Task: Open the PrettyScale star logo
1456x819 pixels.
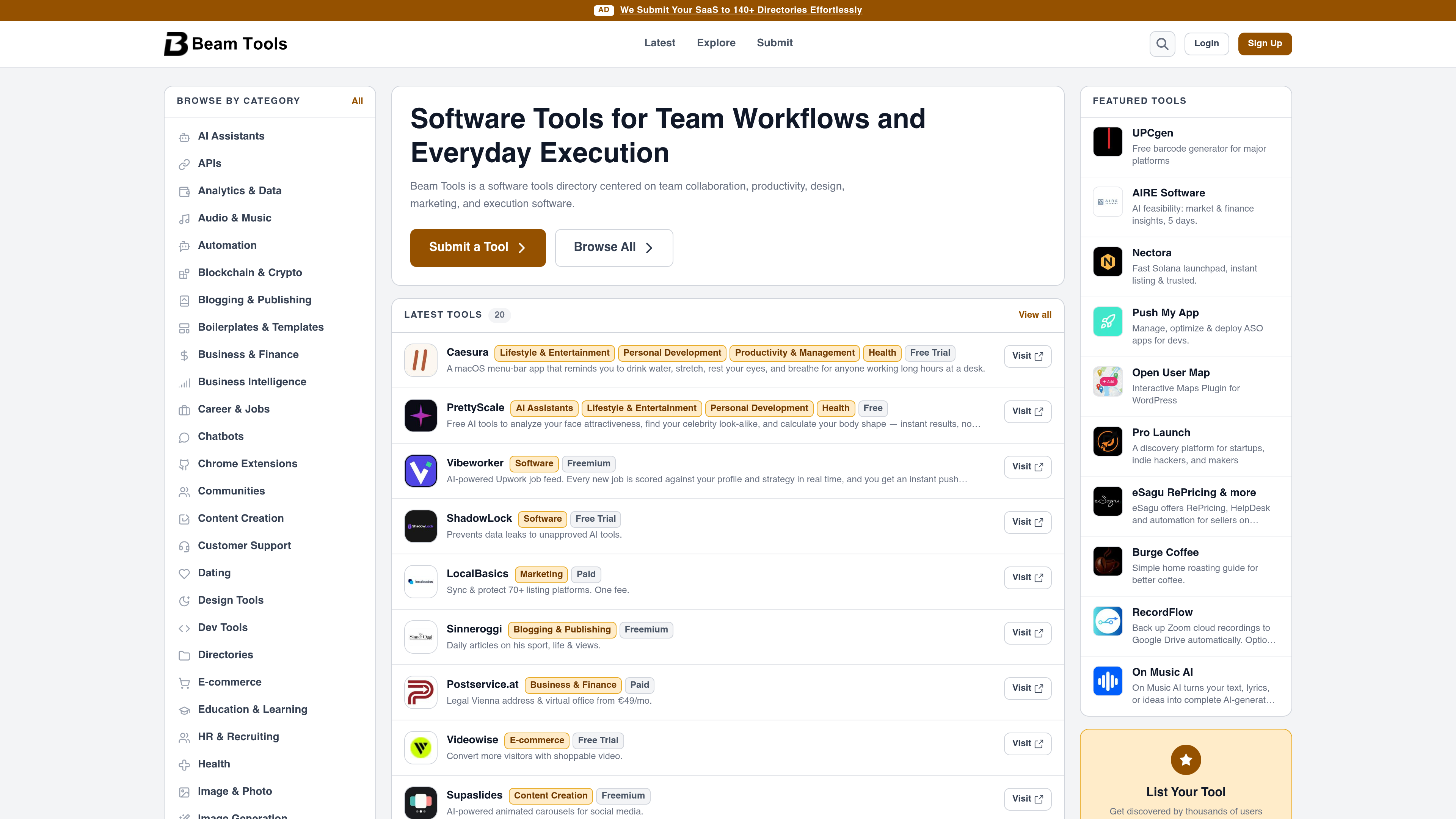Action: (x=420, y=416)
